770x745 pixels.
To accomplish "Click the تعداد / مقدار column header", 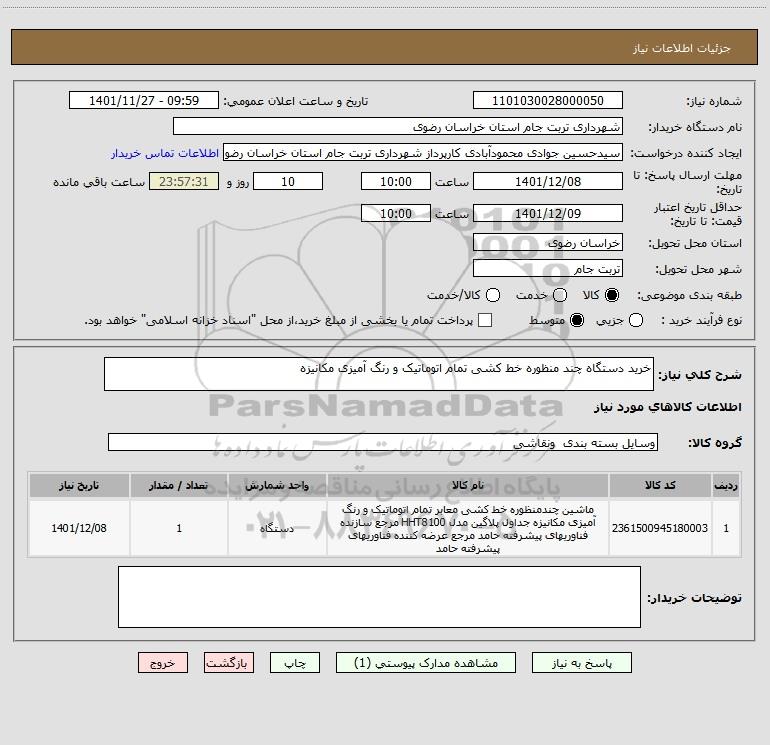I will pos(179,485).
